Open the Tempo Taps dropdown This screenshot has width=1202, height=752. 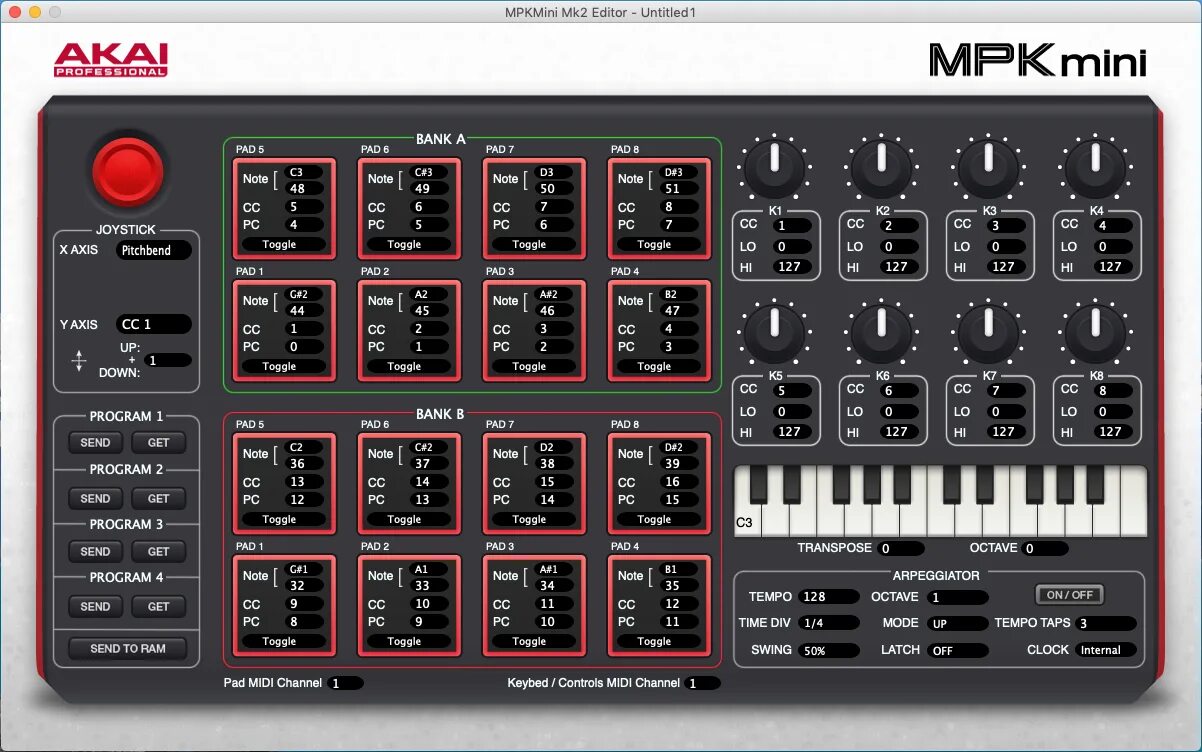(x=1106, y=622)
